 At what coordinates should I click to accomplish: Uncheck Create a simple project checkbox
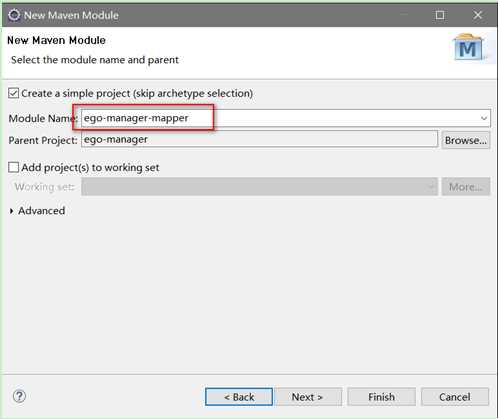[x=13, y=93]
